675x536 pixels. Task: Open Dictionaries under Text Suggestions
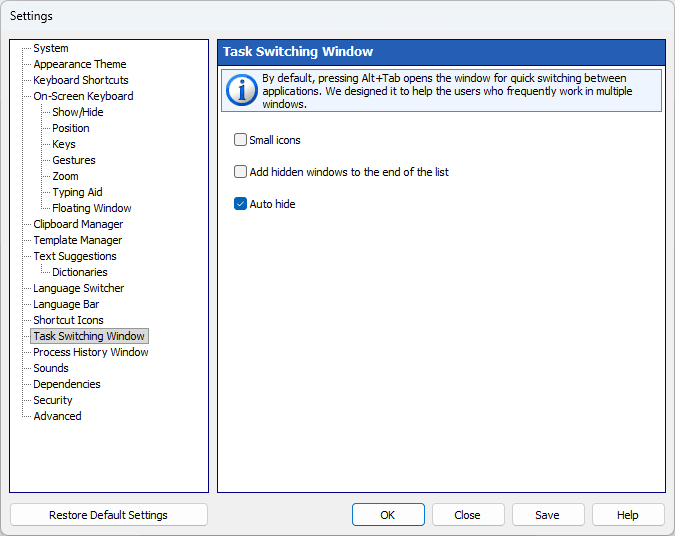[80, 272]
